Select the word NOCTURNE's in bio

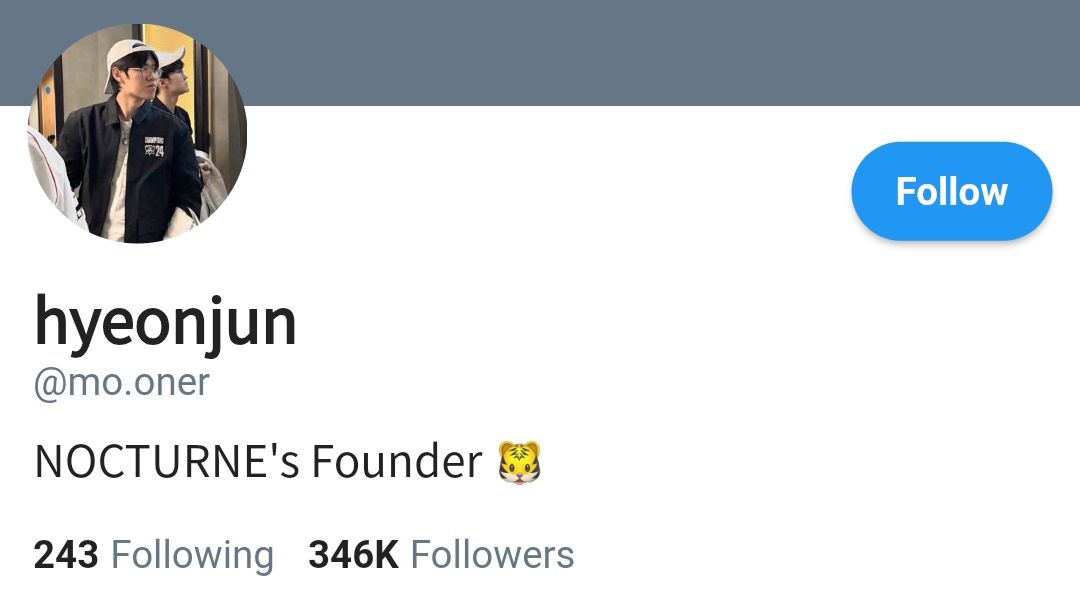[x=167, y=461]
